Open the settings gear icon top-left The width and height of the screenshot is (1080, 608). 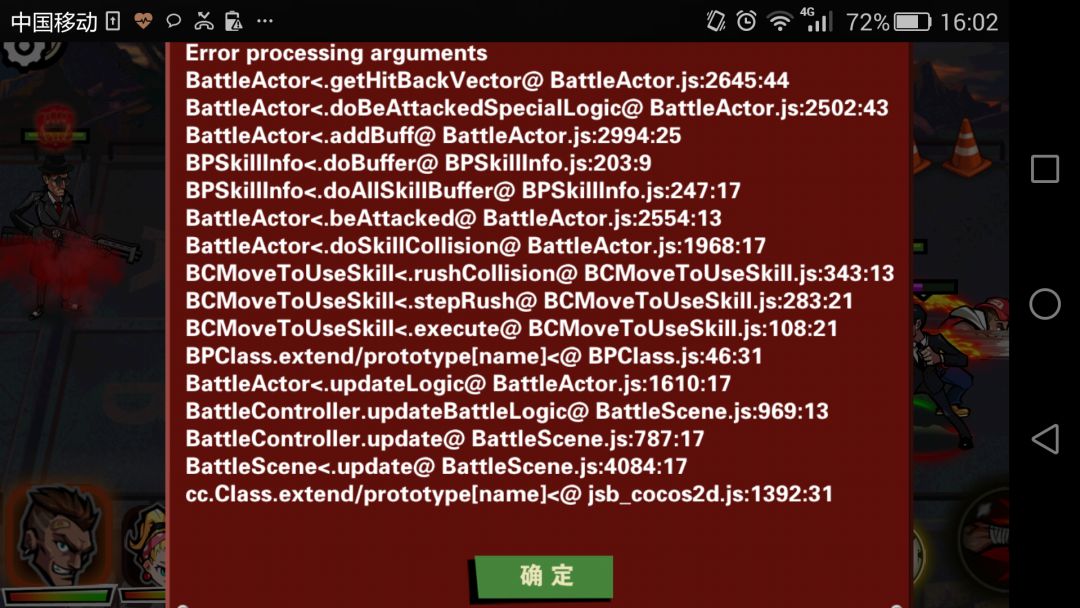[x=29, y=53]
